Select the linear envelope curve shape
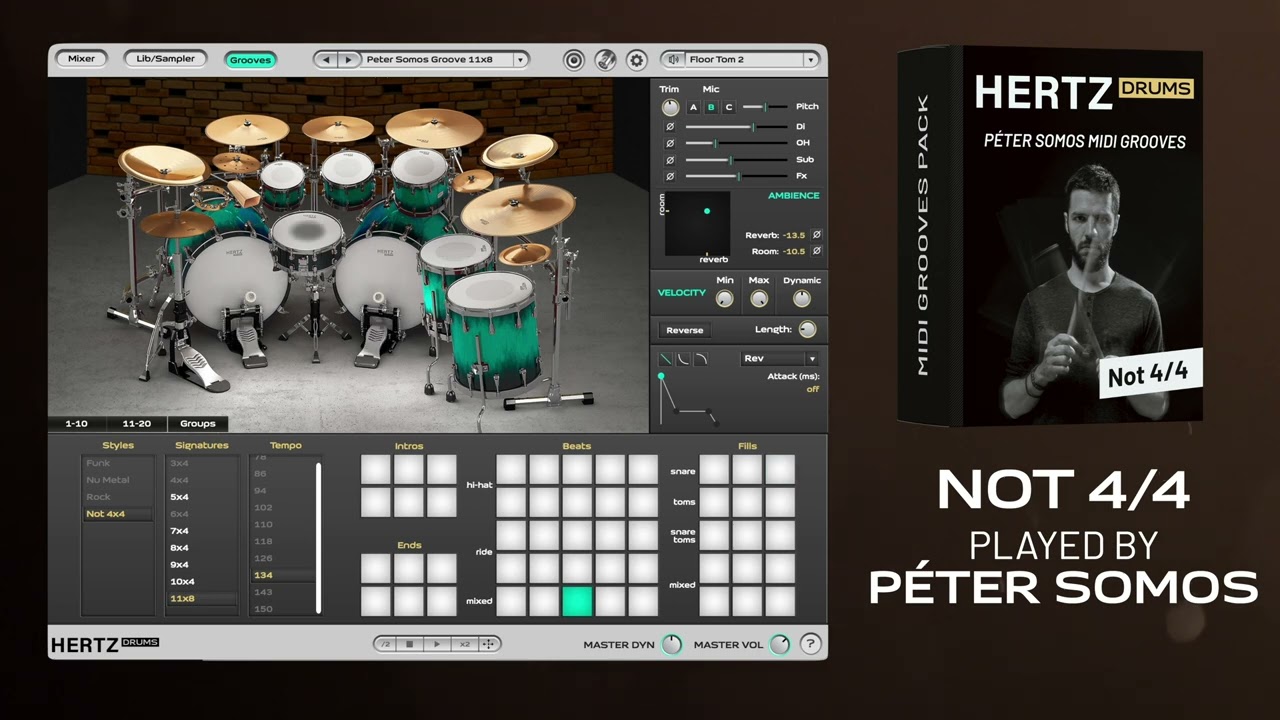Viewport: 1280px width, 720px height. [x=666, y=359]
